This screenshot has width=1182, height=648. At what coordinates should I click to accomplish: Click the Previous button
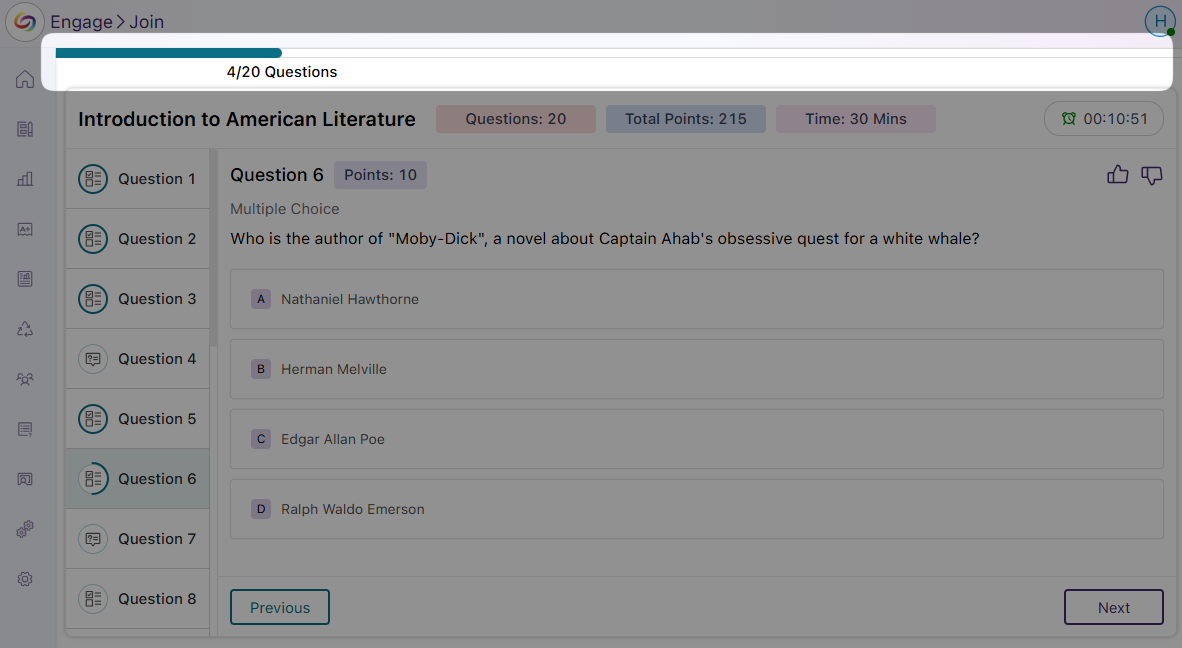(x=280, y=607)
